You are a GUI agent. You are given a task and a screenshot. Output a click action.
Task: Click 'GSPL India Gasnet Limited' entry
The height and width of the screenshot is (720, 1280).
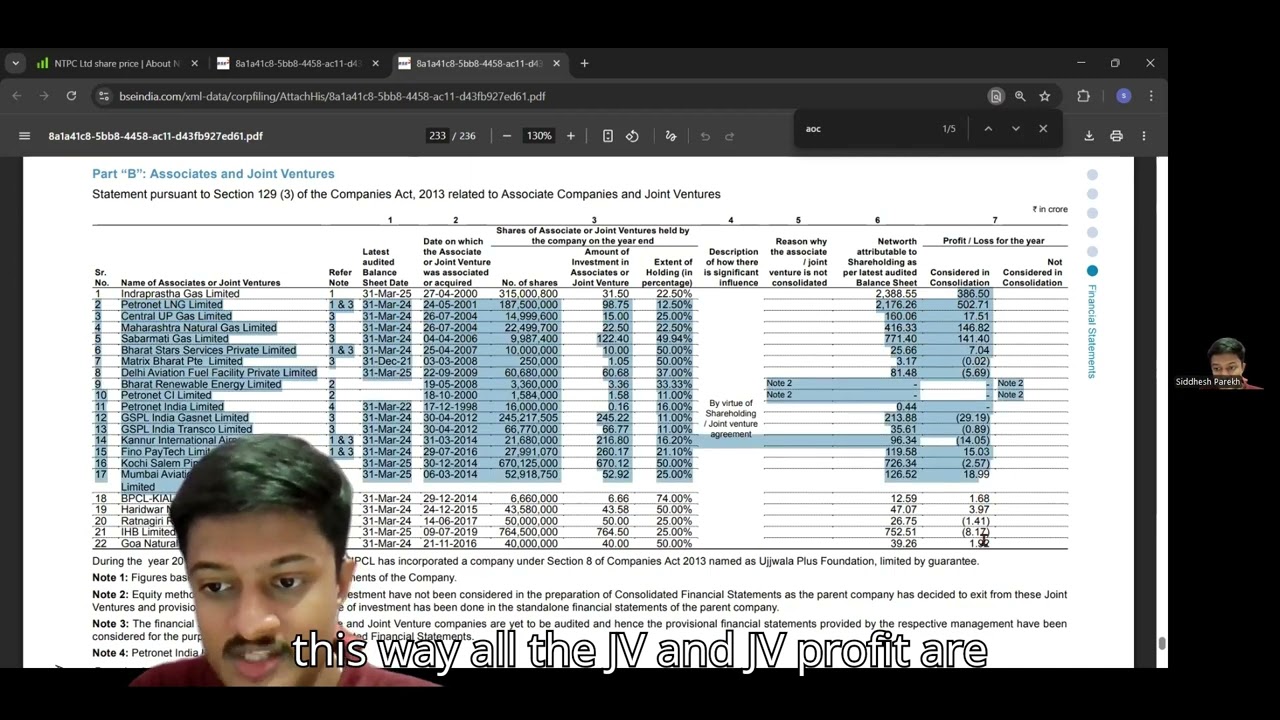pyautogui.click(x=185, y=418)
